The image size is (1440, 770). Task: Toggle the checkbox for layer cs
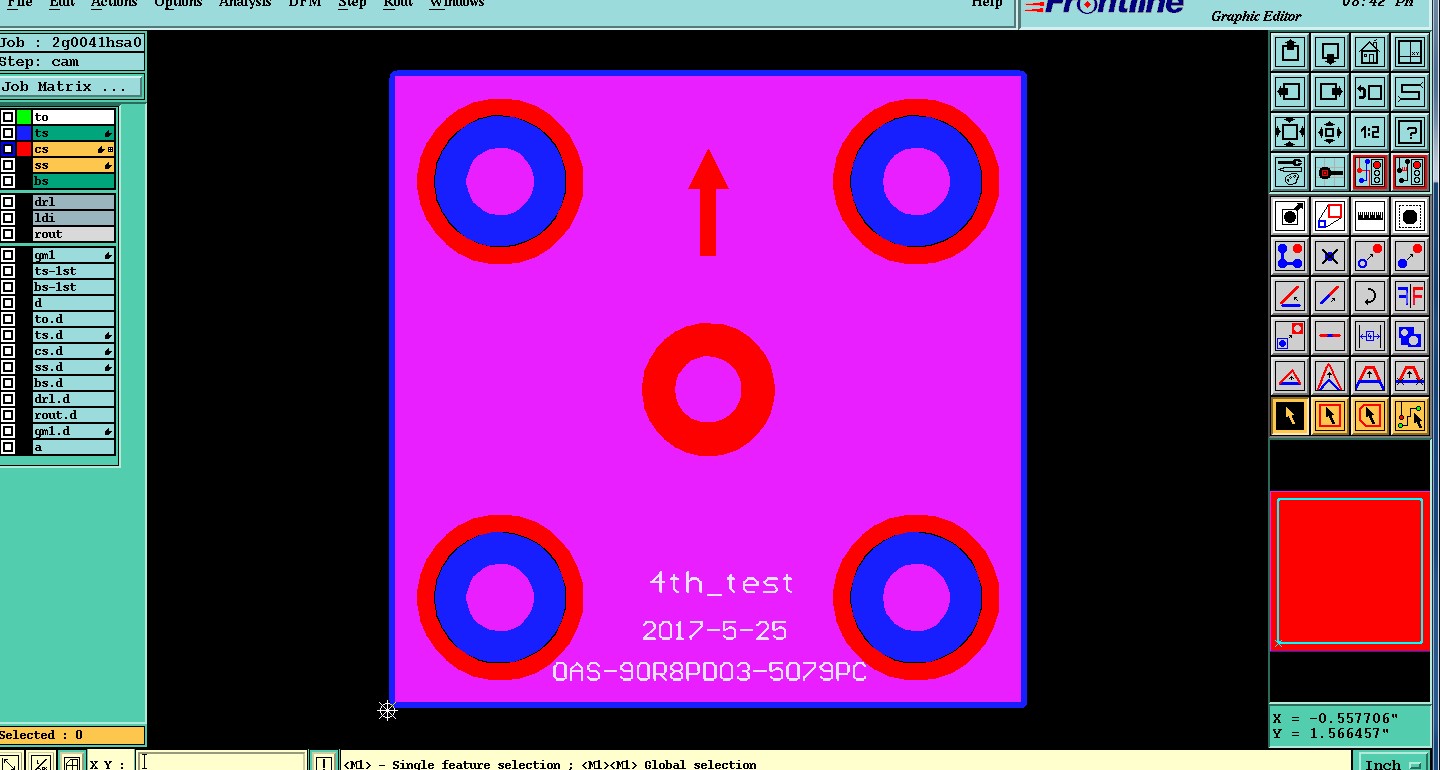pyautogui.click(x=8, y=149)
